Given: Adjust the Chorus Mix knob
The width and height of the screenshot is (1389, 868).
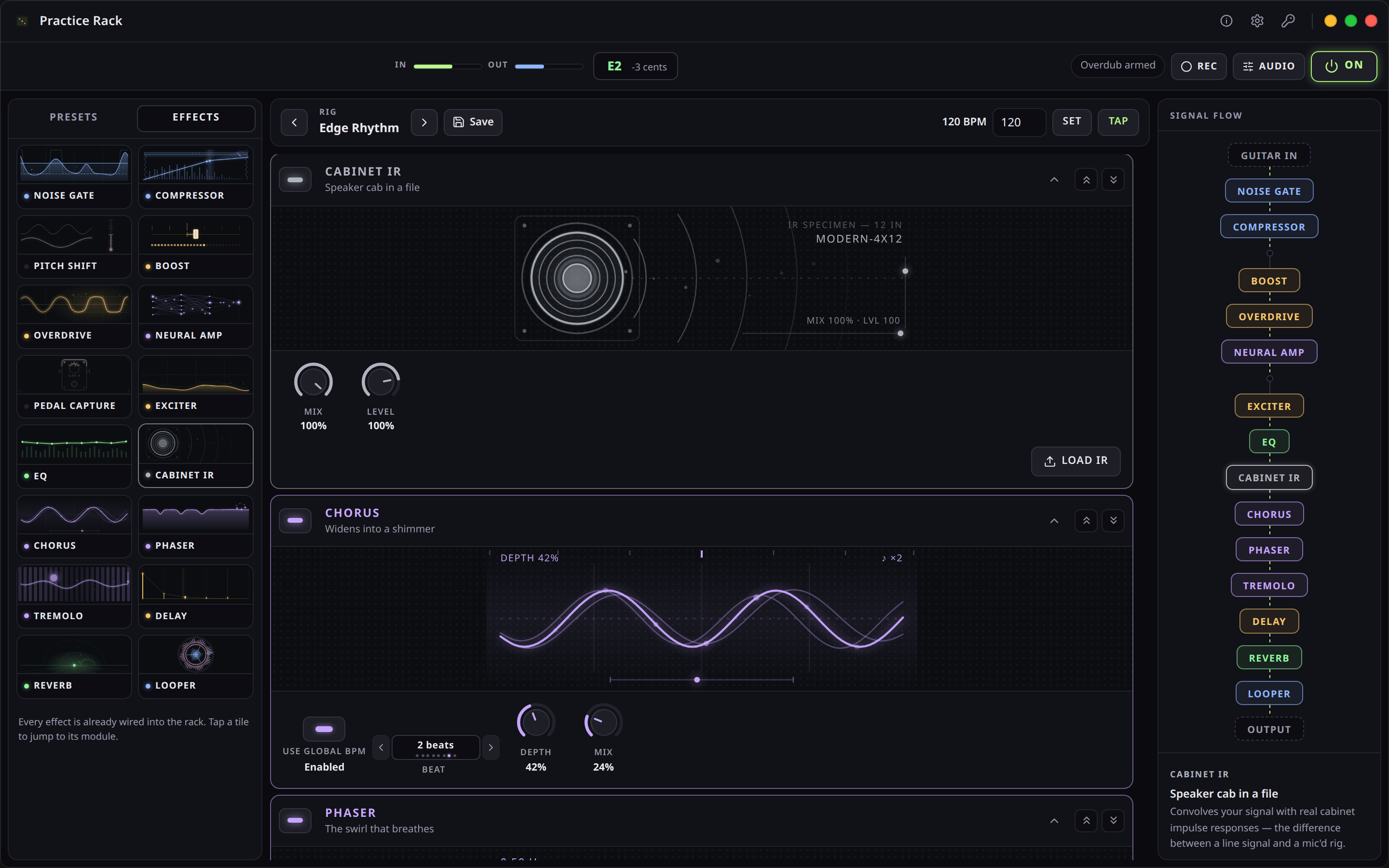Looking at the screenshot, I should [x=603, y=721].
